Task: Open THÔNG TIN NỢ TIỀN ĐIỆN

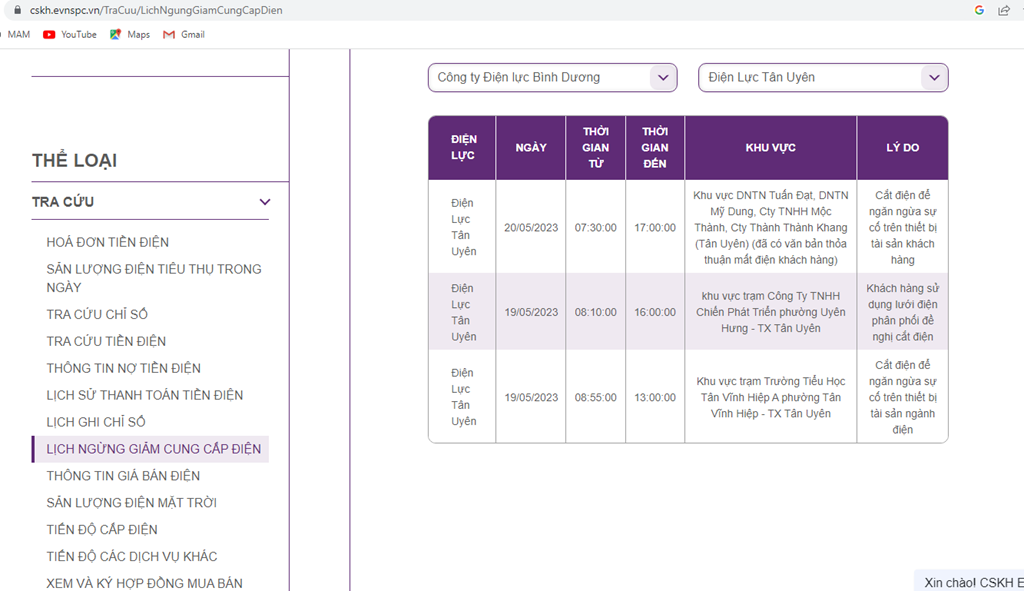Action: (x=123, y=368)
